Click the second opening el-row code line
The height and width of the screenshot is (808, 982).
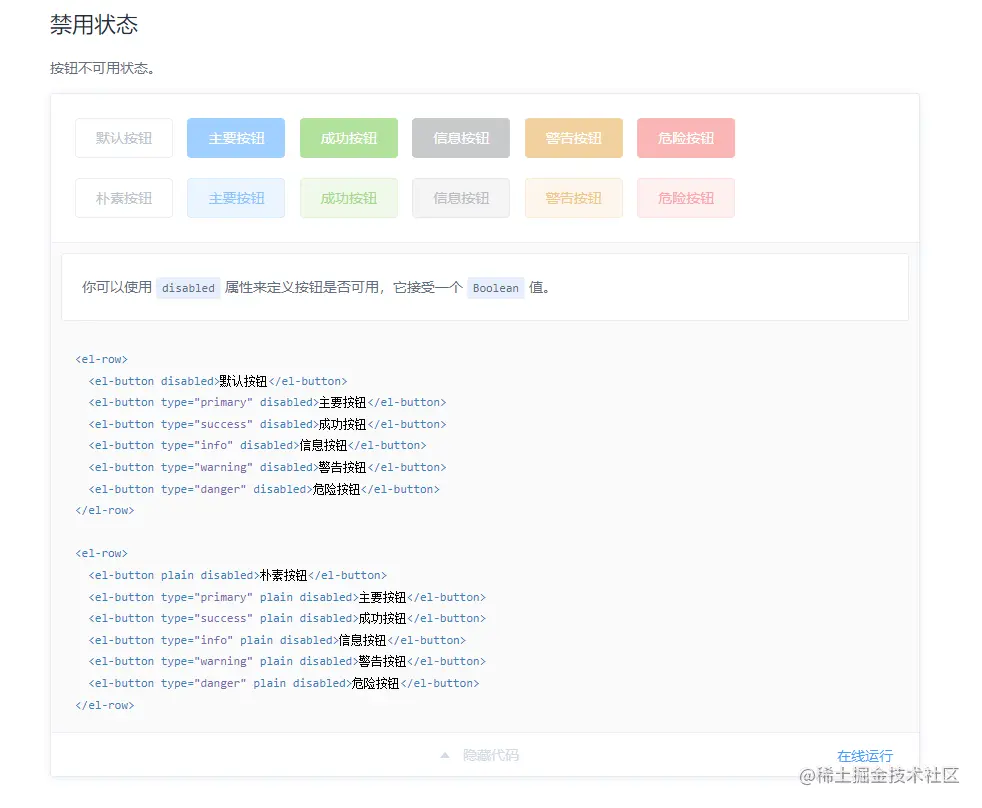point(101,553)
